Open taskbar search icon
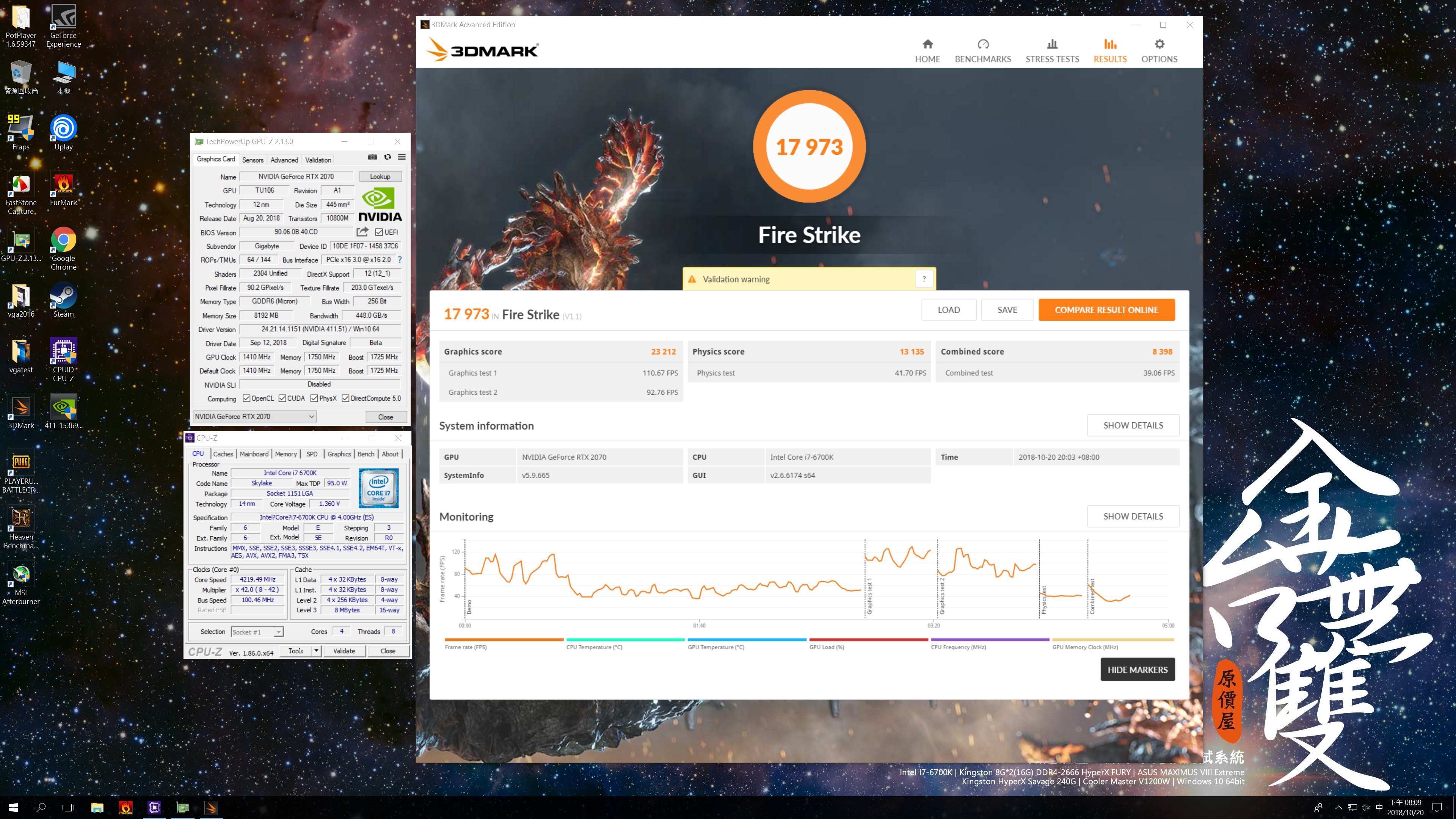 point(41,808)
